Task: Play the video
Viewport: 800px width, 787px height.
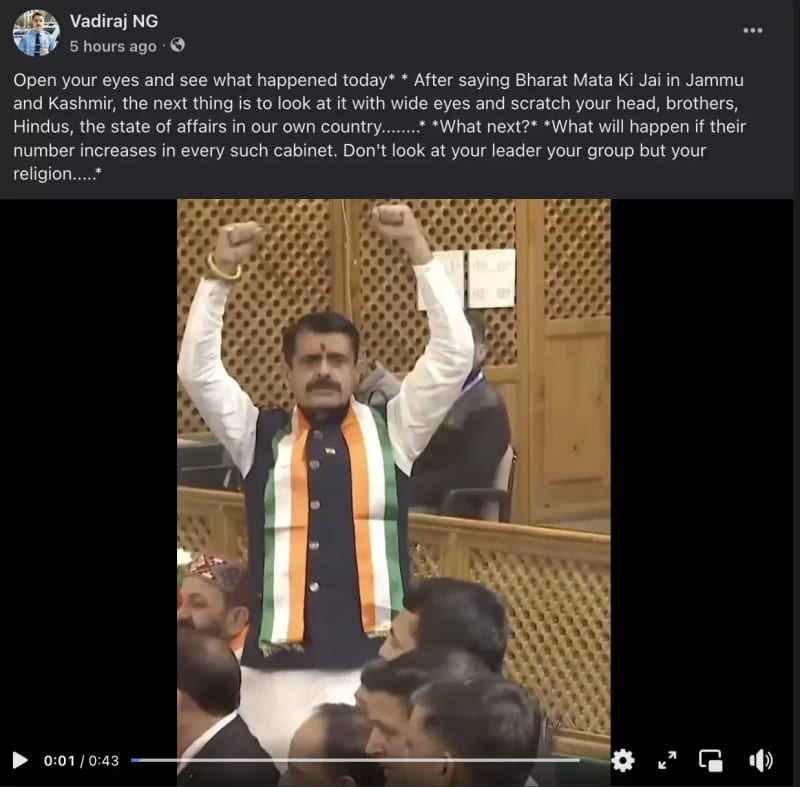Action: [20, 760]
